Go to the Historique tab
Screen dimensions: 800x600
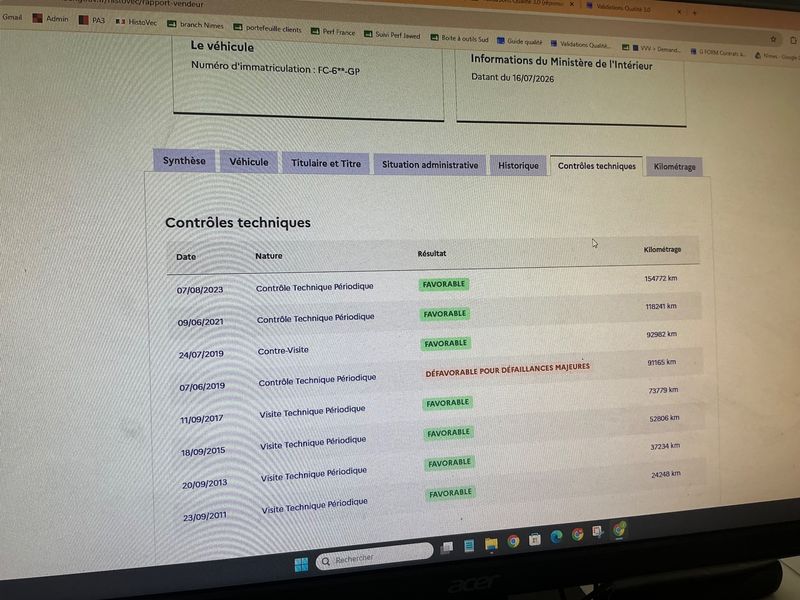518,165
